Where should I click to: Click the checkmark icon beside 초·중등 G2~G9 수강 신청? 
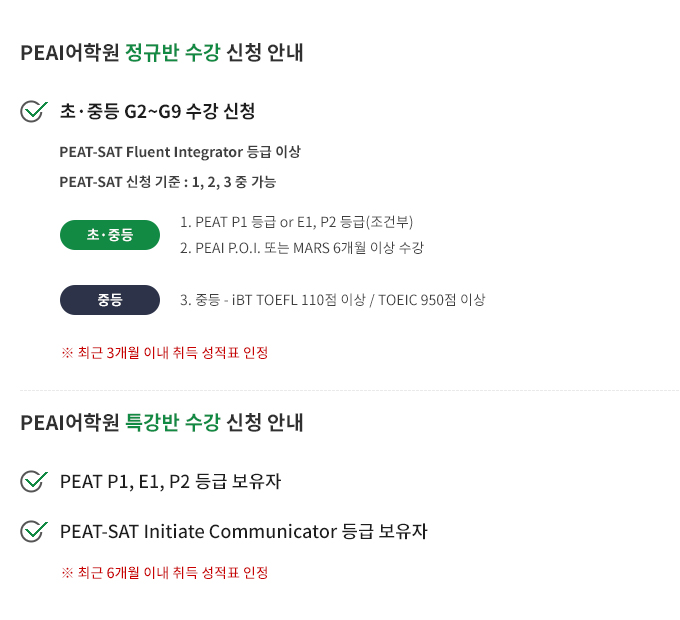pos(34,111)
